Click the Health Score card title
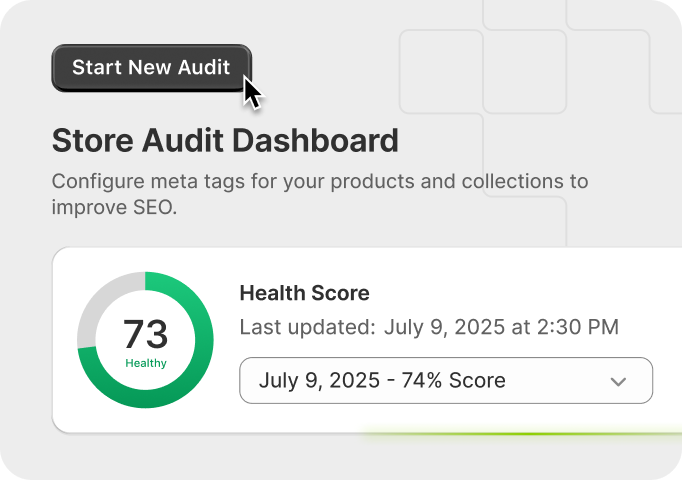Screen dimensions: 682x480 pos(304,293)
